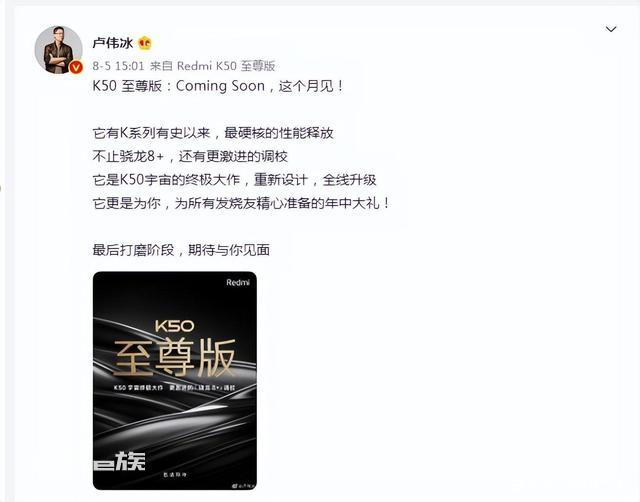Click the line mentioning 骁龙8+
The width and height of the screenshot is (640, 502).
pyautogui.click(x=190, y=156)
